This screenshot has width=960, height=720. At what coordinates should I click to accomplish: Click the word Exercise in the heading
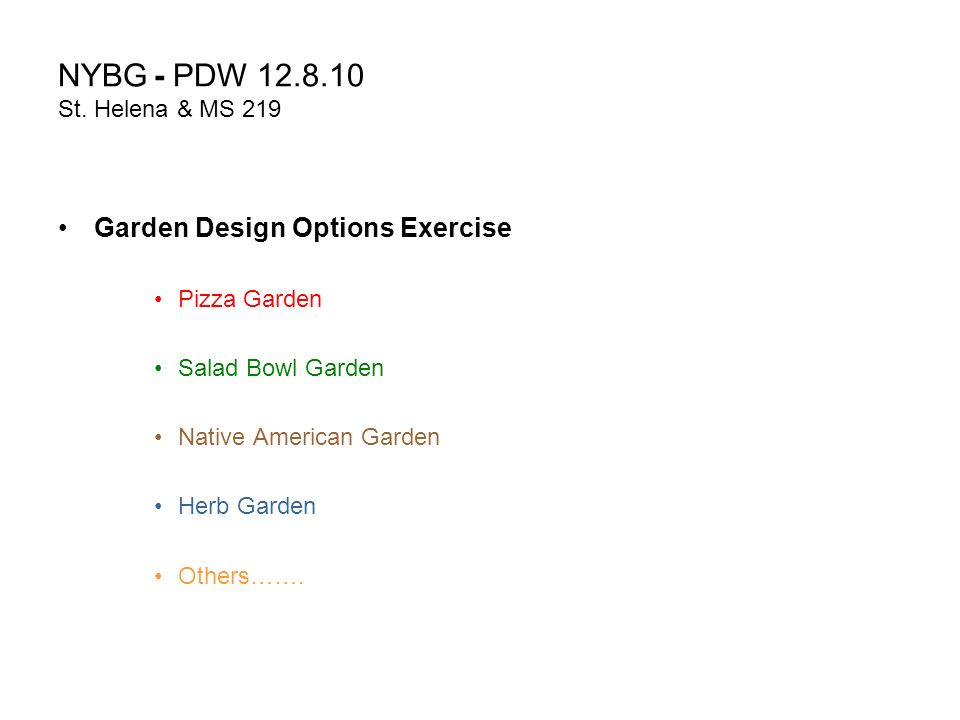point(456,228)
